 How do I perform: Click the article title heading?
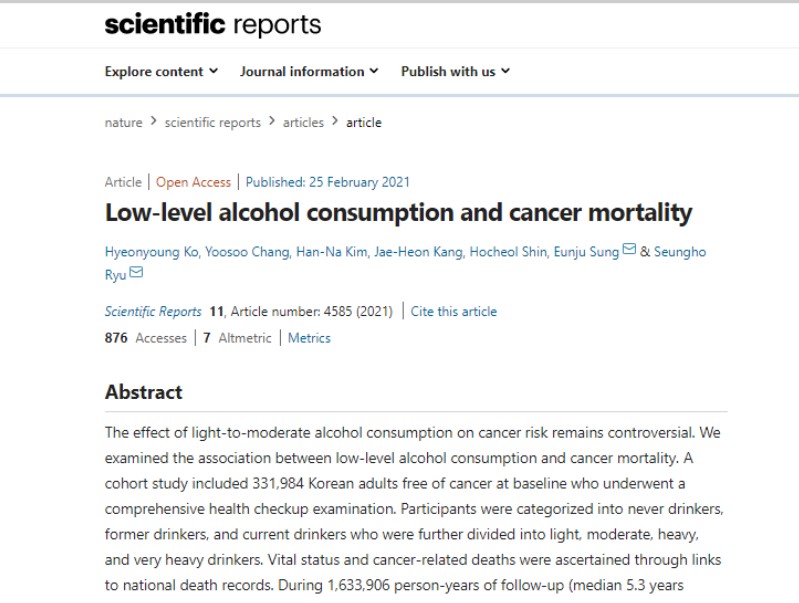tap(398, 213)
